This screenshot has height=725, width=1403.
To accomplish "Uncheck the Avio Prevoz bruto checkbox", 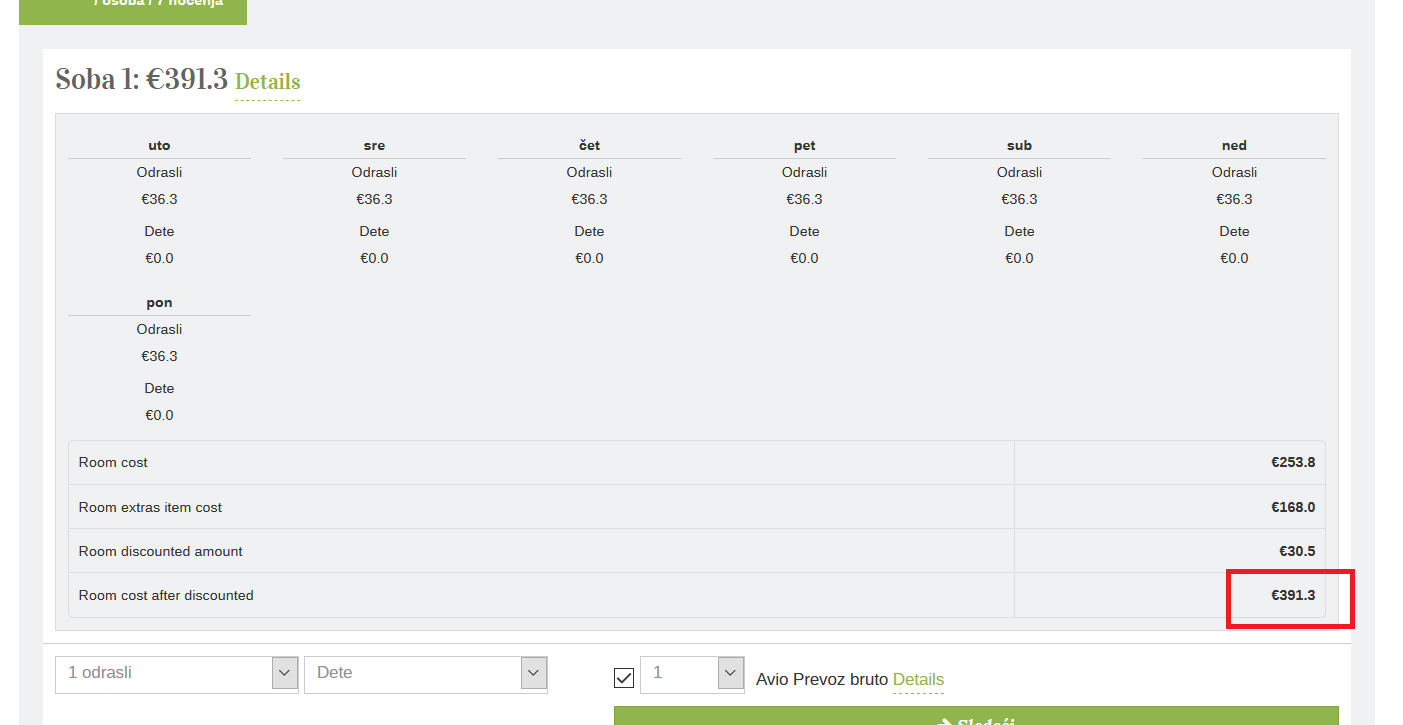I will tap(624, 678).
